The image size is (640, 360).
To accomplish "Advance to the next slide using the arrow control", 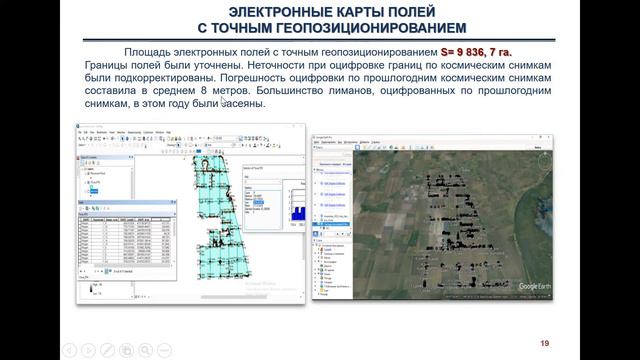I will pos(89,350).
